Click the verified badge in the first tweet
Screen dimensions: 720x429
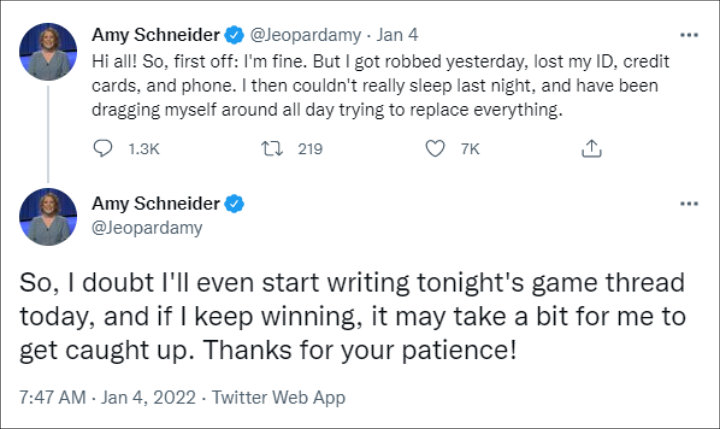coord(232,34)
